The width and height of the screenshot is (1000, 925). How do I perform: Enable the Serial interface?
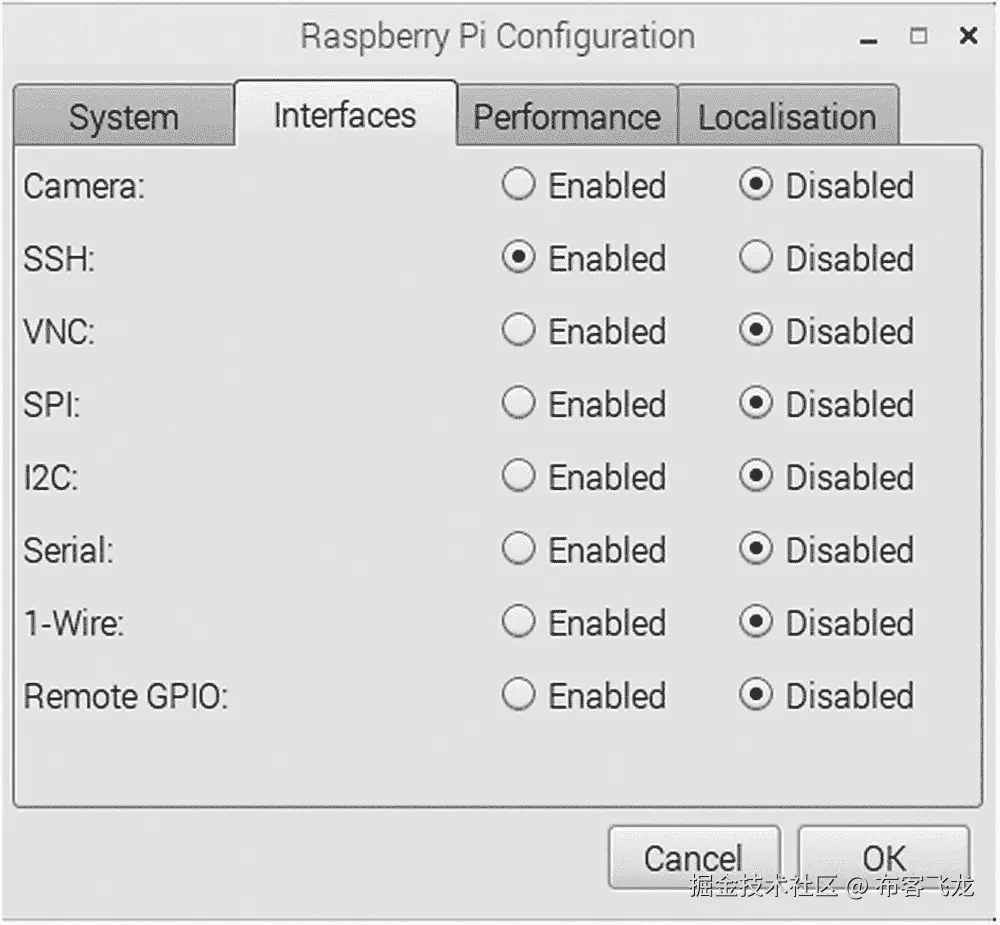point(518,550)
